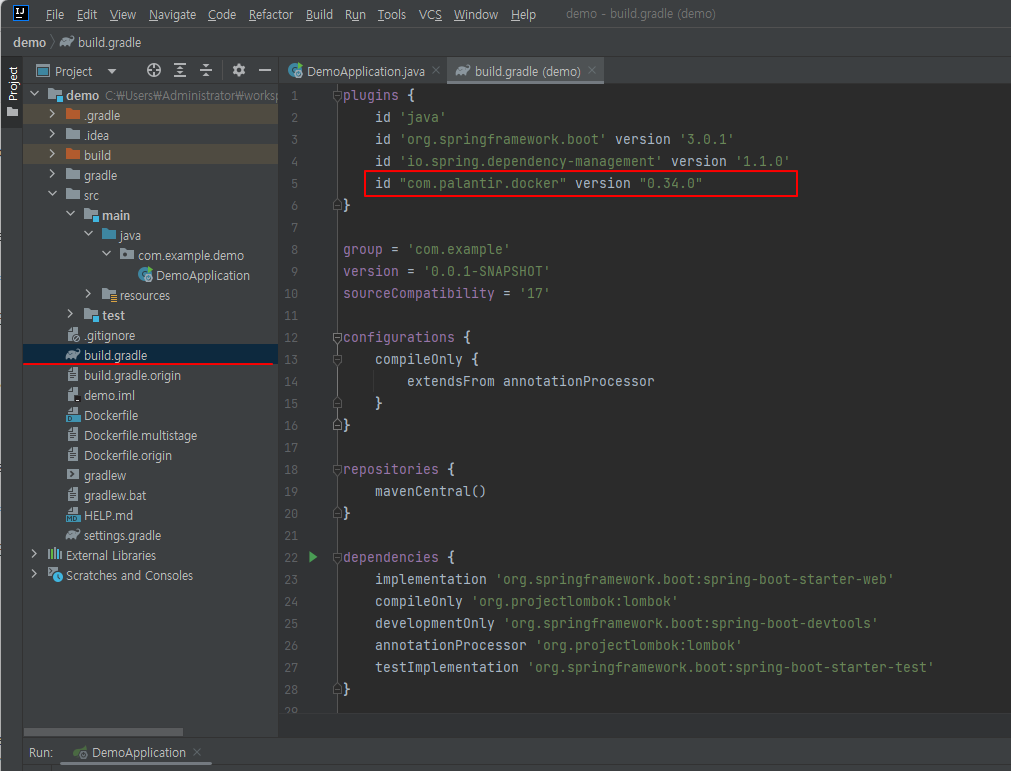The height and width of the screenshot is (771, 1011).
Task: Click the Collapse All icon in Project toolbar
Action: click(206, 70)
